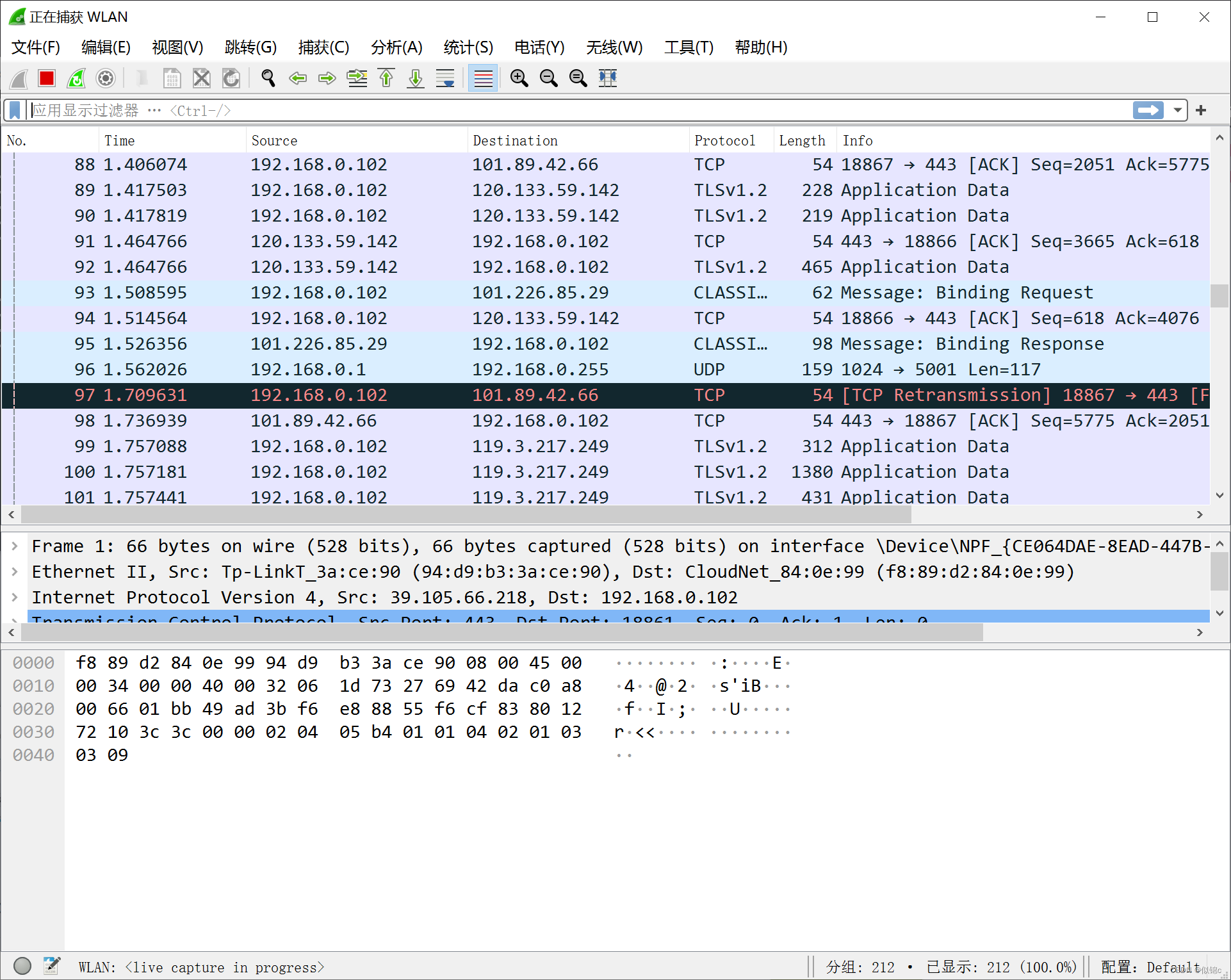Viewport: 1231px width, 980px height.
Task: Add a display filter button with plus
Action: tap(1201, 110)
